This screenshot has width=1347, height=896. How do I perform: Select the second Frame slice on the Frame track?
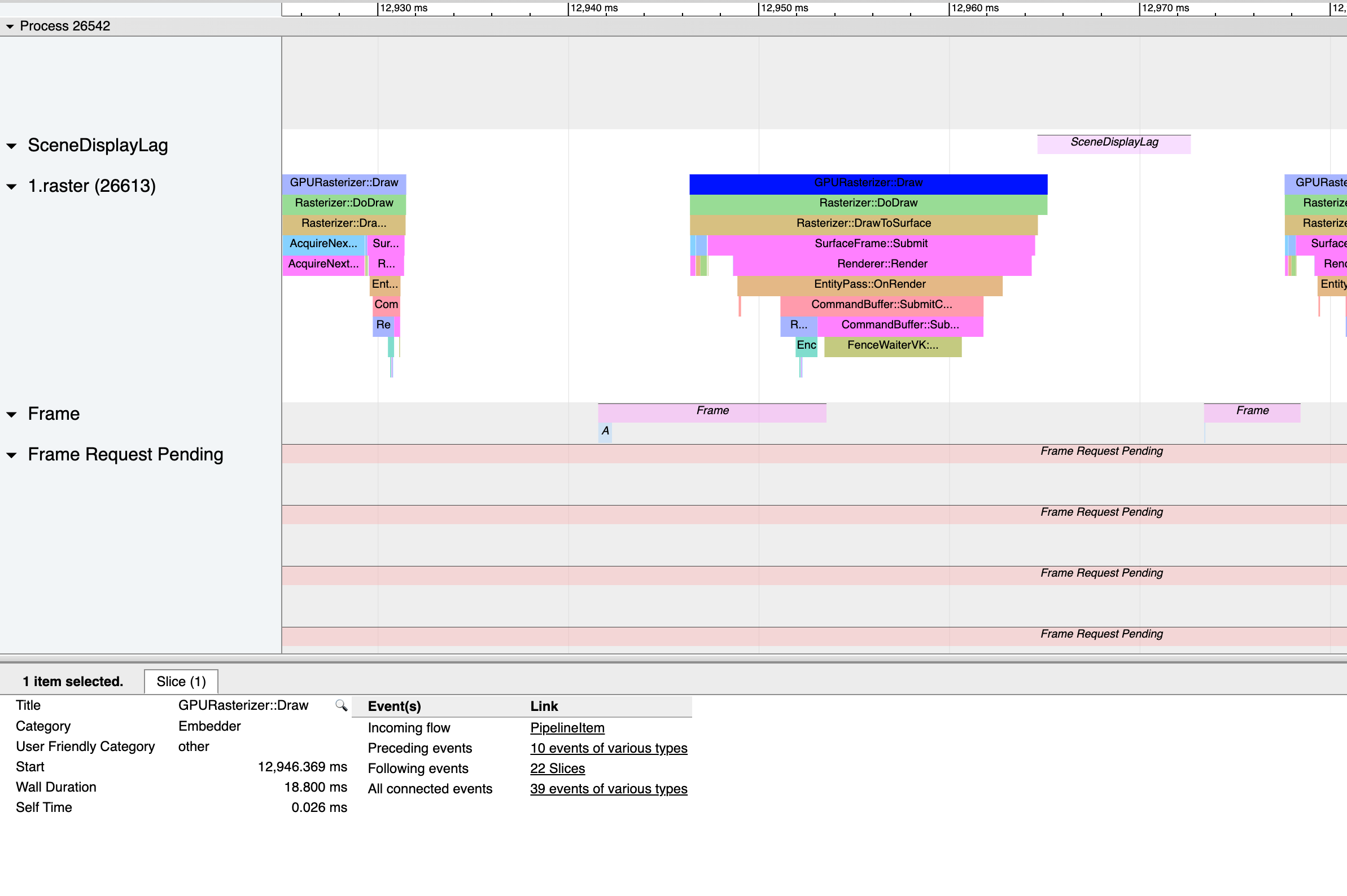[1252, 410]
